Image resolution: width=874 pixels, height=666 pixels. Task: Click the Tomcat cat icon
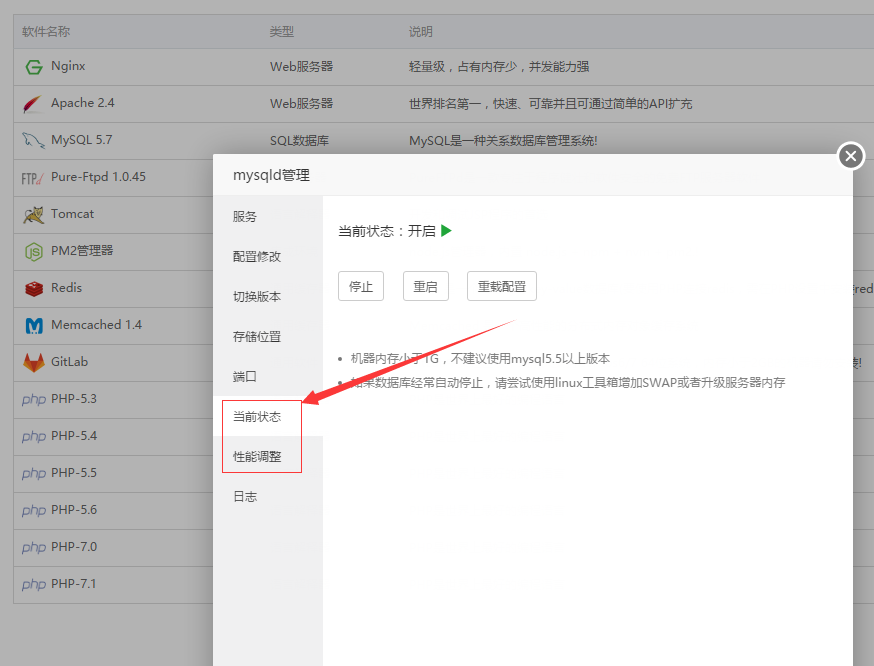(33, 215)
